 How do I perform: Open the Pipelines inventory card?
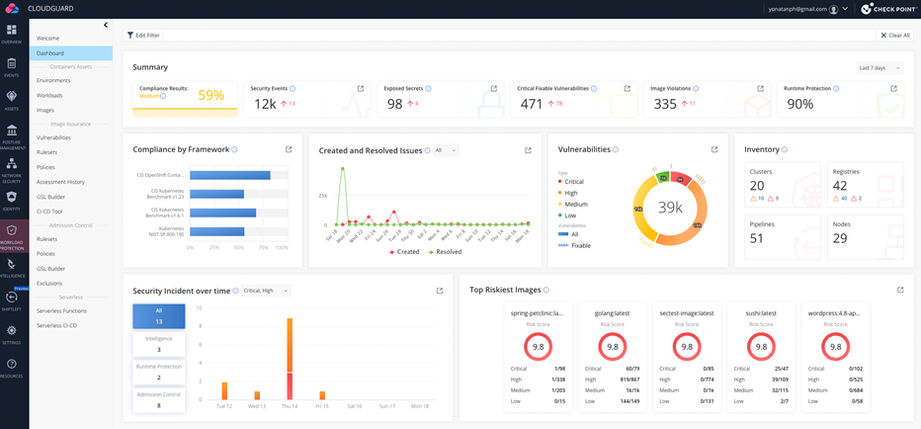(x=783, y=237)
